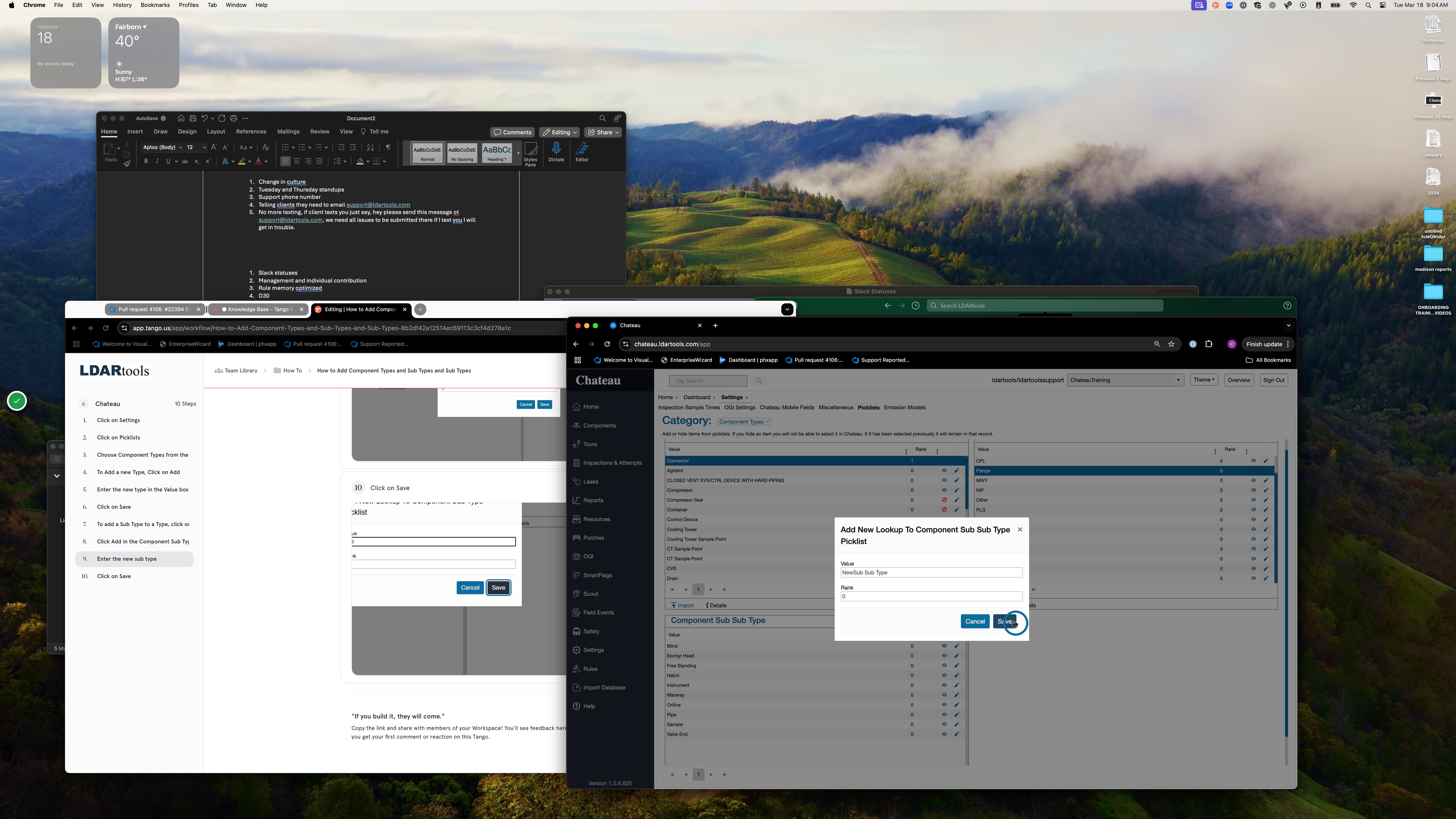Reload the Chateau browser page
Screen dimensions: 1456x819
(607, 344)
